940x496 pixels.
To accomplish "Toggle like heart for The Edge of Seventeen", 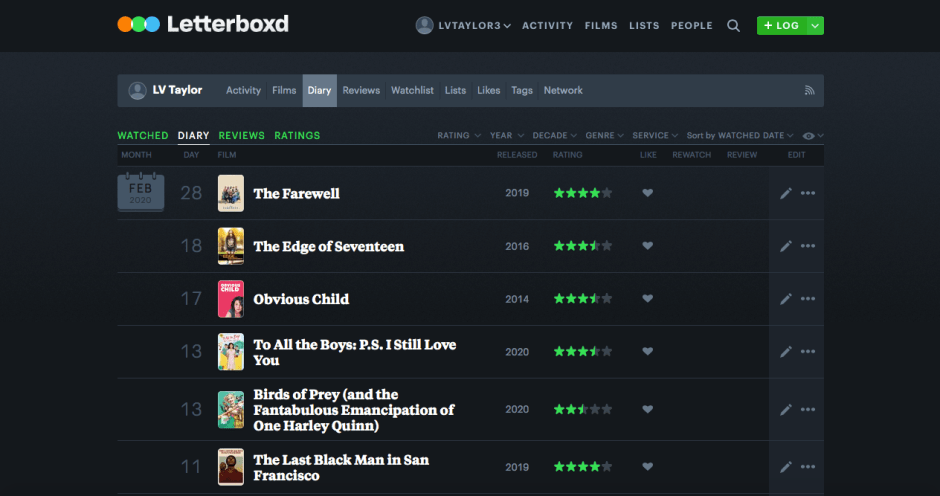I will [647, 246].
